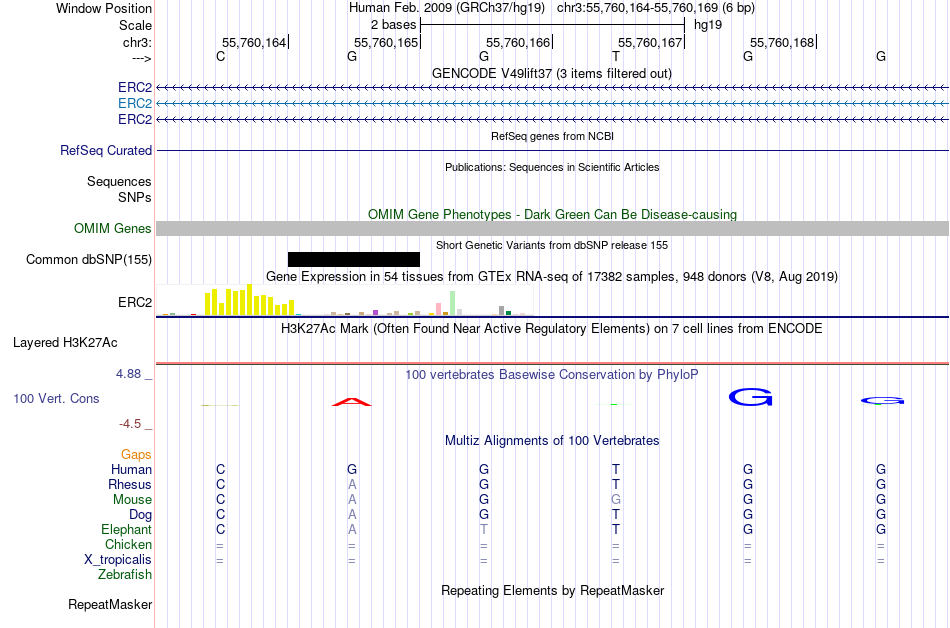The image size is (950, 628).
Task: Open the OMIM Gene Phenotypes track title
Action: pyautogui.click(x=553, y=214)
